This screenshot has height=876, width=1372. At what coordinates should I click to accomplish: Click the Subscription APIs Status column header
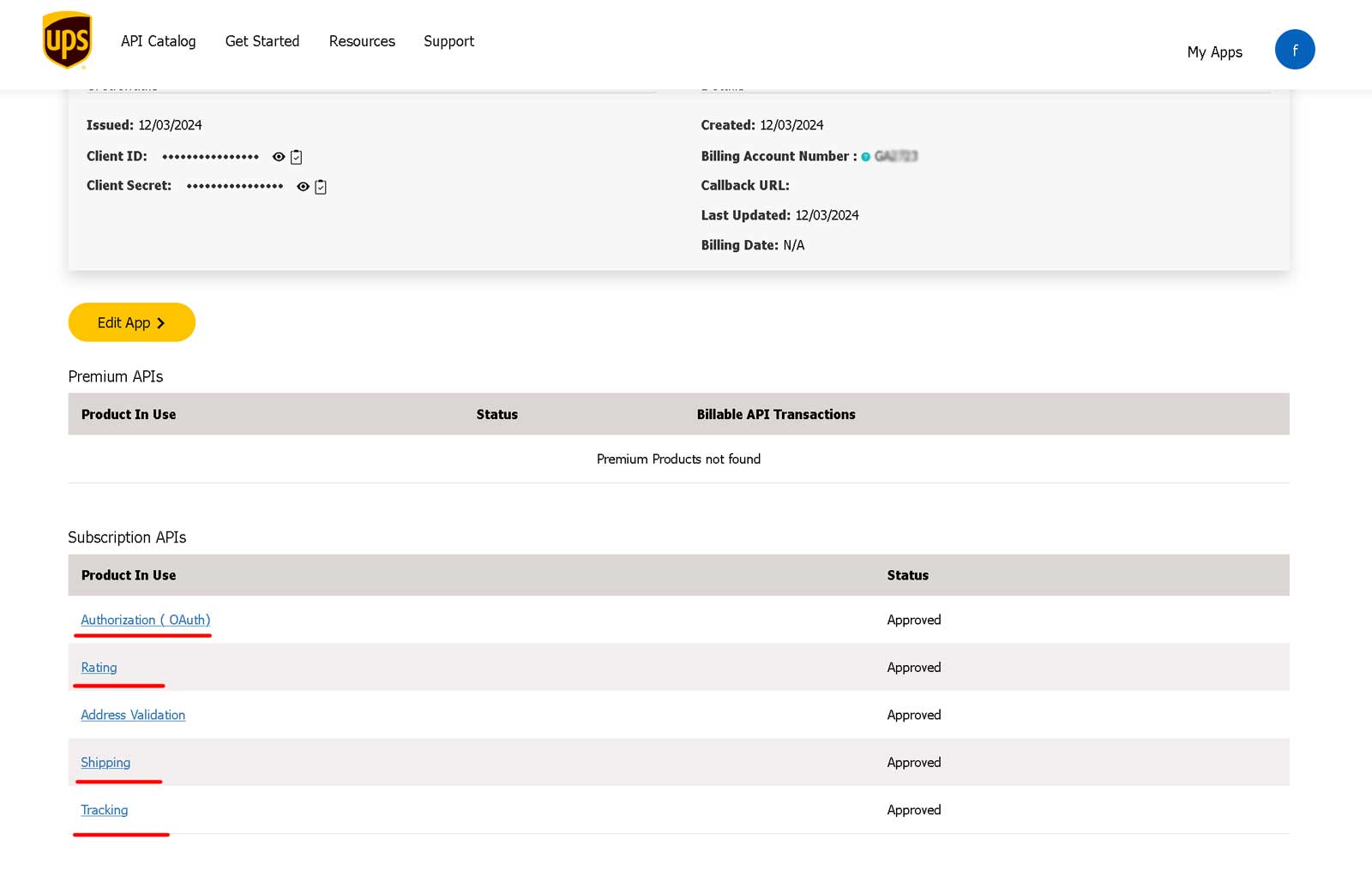pos(908,576)
